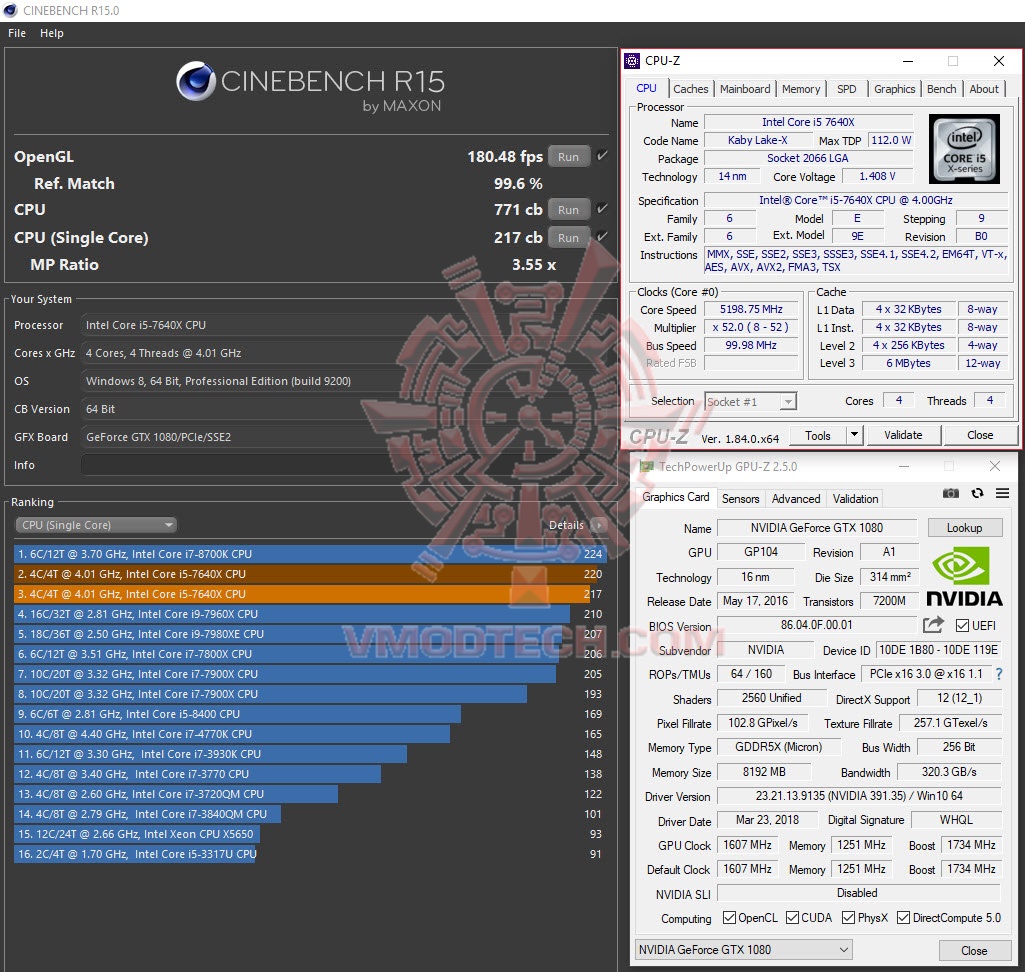Screen dimensions: 1025x972
Task: Click the Details label in Ranking
Action: click(x=566, y=525)
